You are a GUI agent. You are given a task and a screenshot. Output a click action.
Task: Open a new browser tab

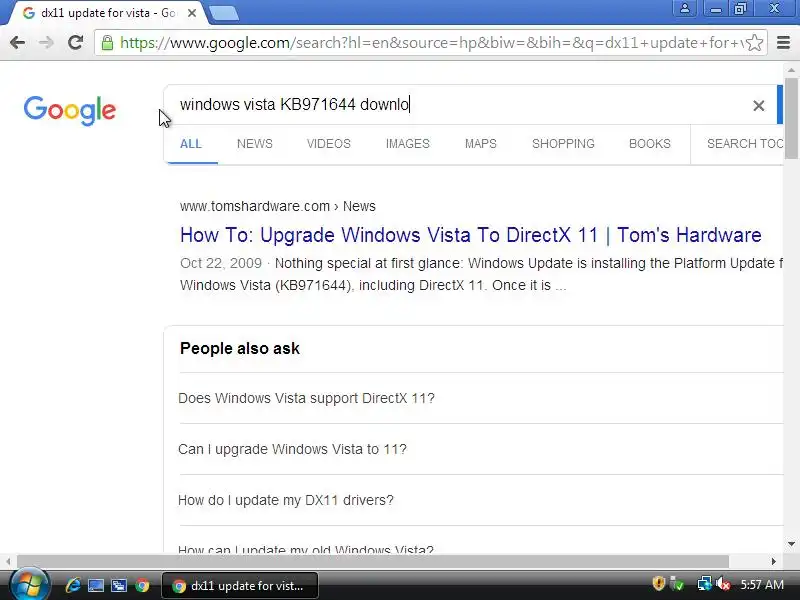click(223, 13)
